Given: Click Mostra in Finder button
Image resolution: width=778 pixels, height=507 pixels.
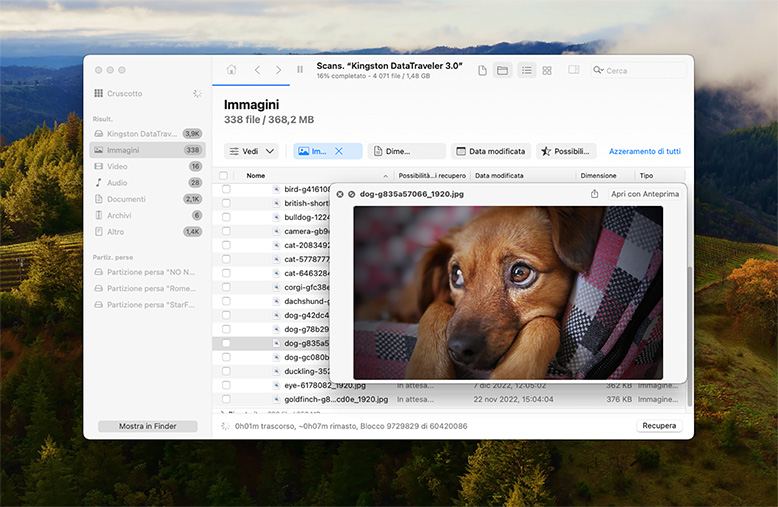Looking at the screenshot, I should click(x=147, y=426).
